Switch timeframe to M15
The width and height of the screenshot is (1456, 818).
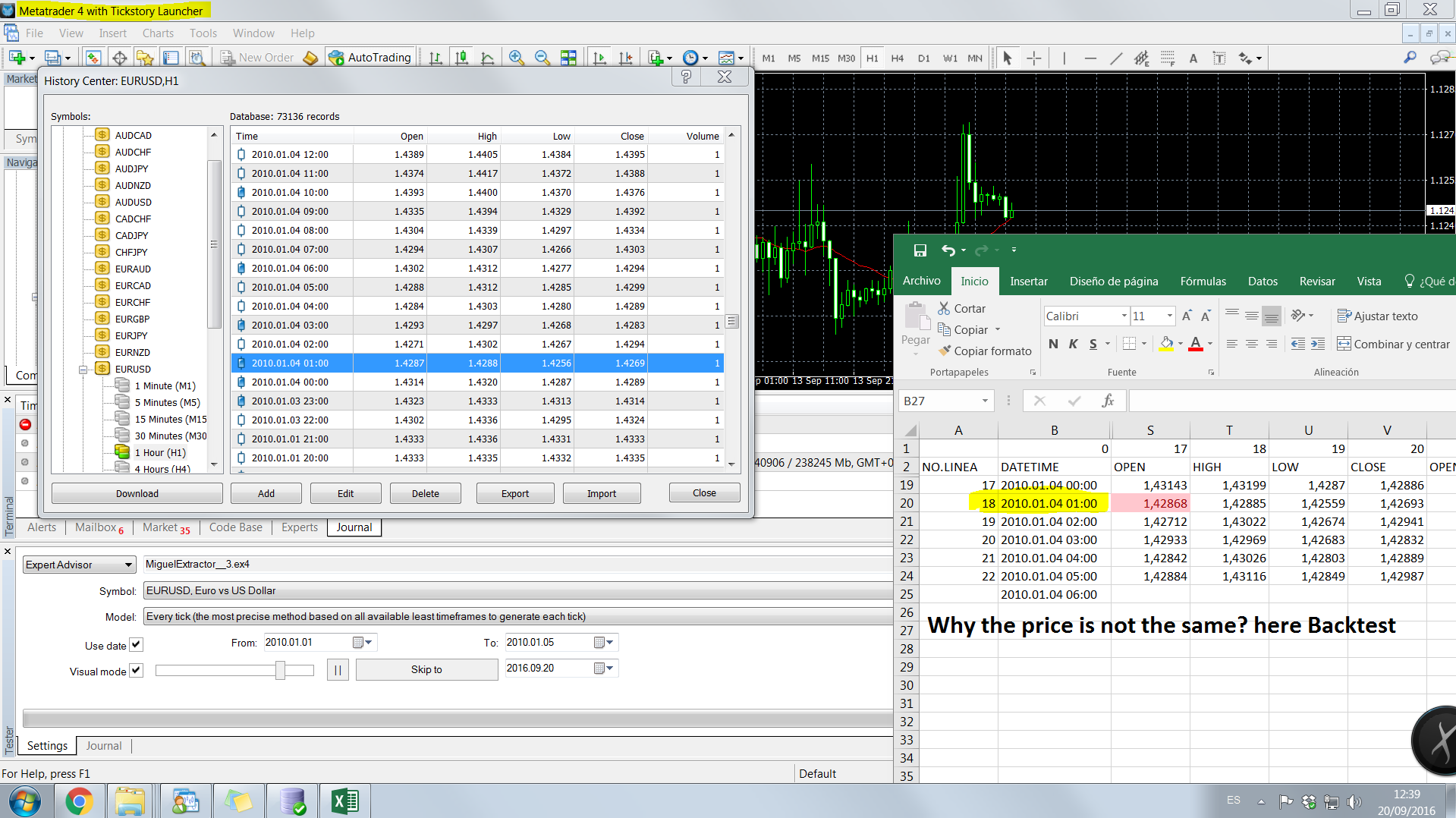(820, 58)
